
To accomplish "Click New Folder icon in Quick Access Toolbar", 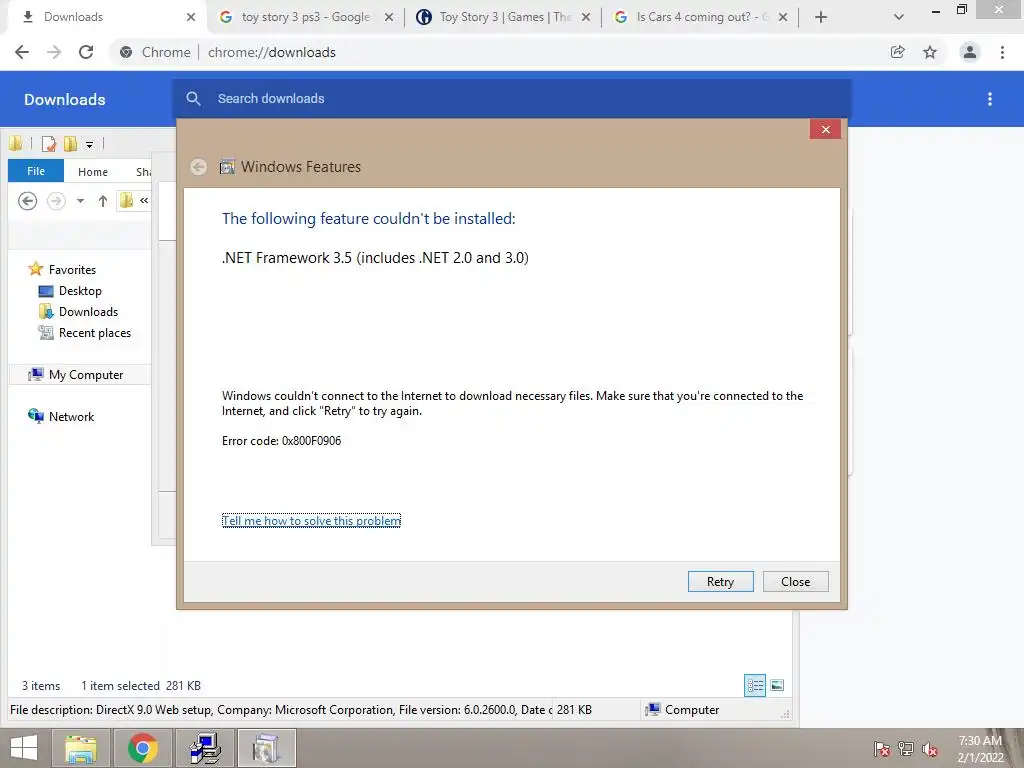I will click(70, 144).
